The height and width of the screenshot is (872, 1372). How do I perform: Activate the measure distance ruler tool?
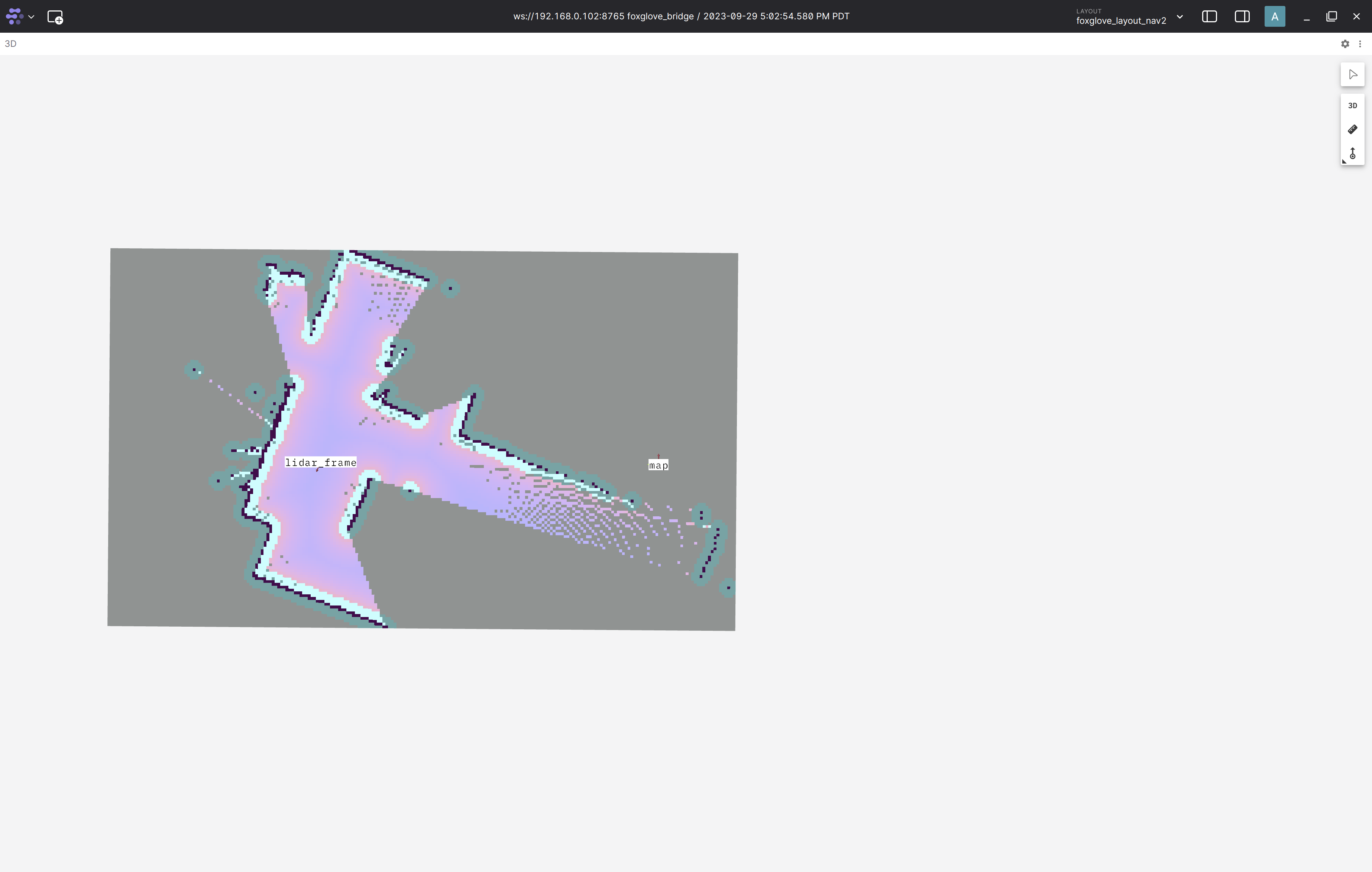coord(1353,129)
